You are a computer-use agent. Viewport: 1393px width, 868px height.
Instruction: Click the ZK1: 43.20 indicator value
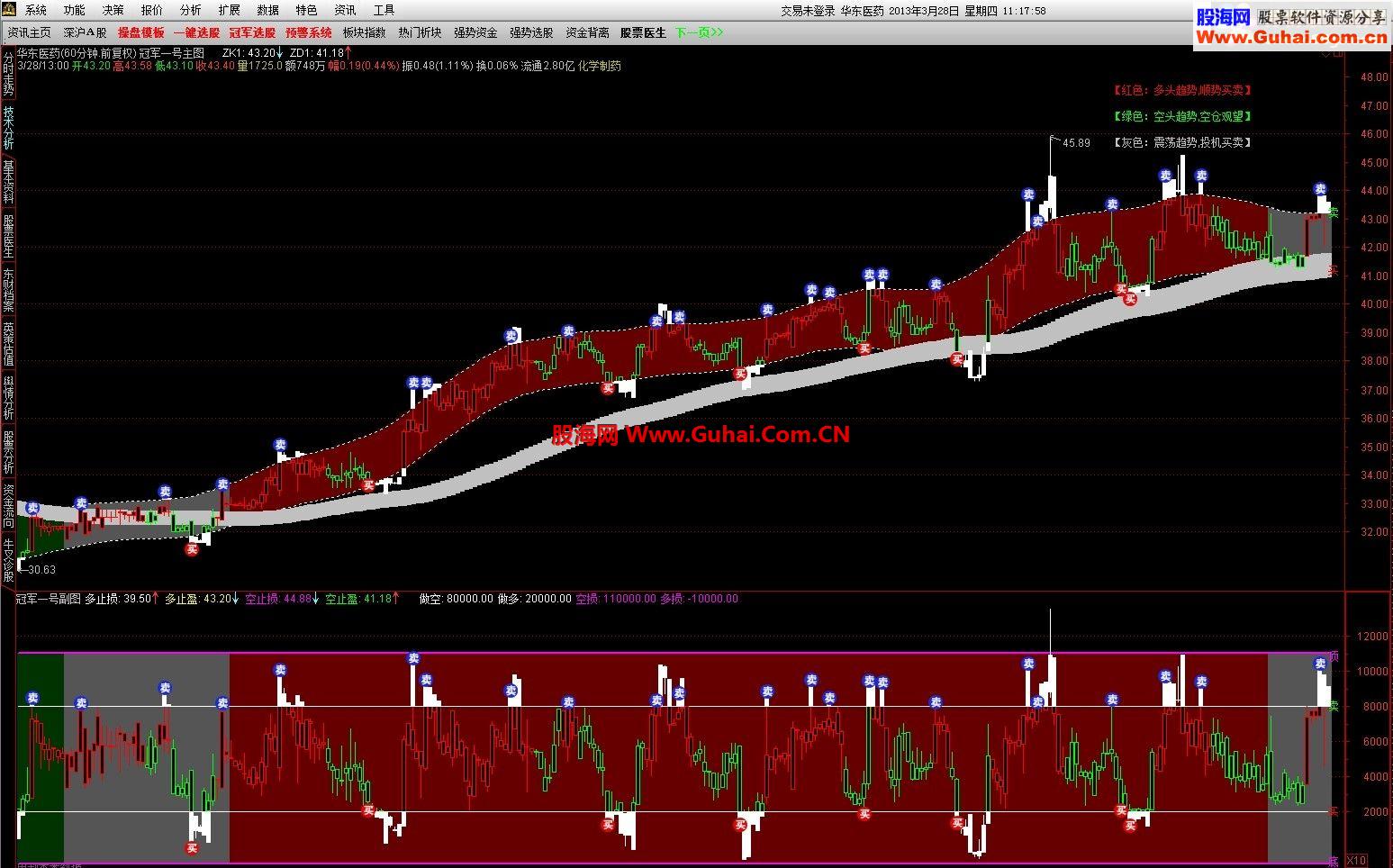point(252,53)
